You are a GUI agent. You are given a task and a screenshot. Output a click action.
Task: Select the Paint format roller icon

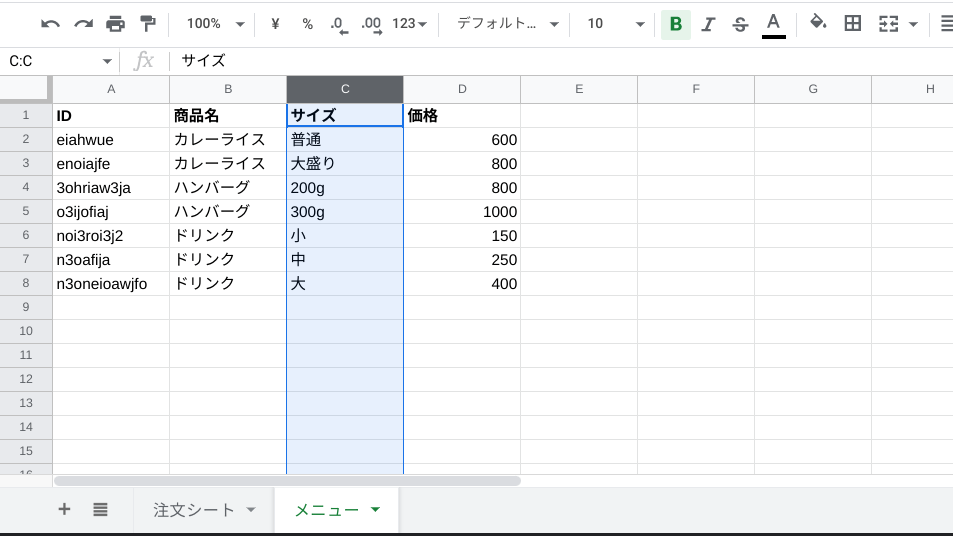148,24
